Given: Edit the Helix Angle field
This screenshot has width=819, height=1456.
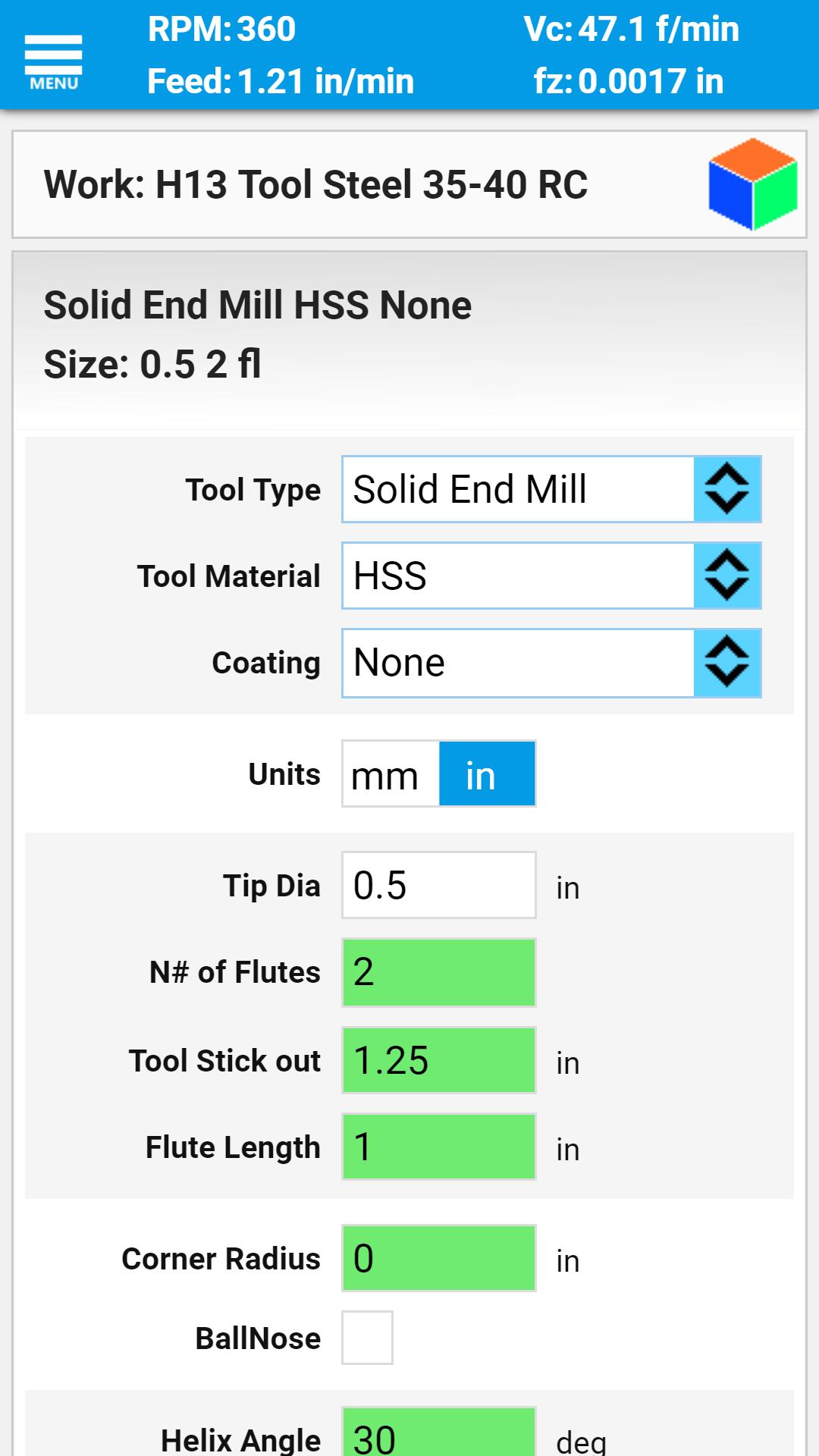Looking at the screenshot, I should (438, 1435).
